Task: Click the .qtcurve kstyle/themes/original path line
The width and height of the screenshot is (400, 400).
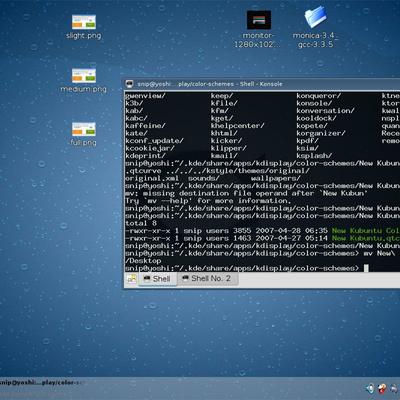Action: 217,171
